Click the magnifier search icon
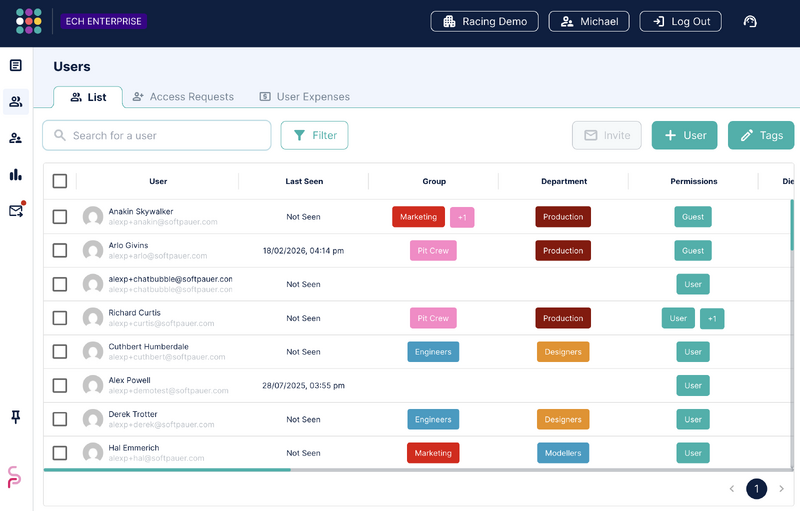This screenshot has width=800, height=511. point(60,135)
